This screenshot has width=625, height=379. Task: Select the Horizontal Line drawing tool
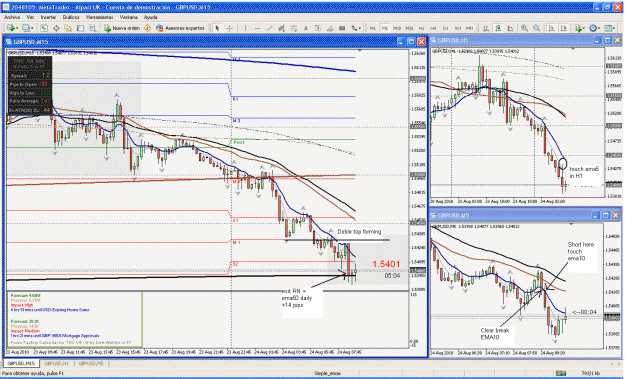coord(257,28)
